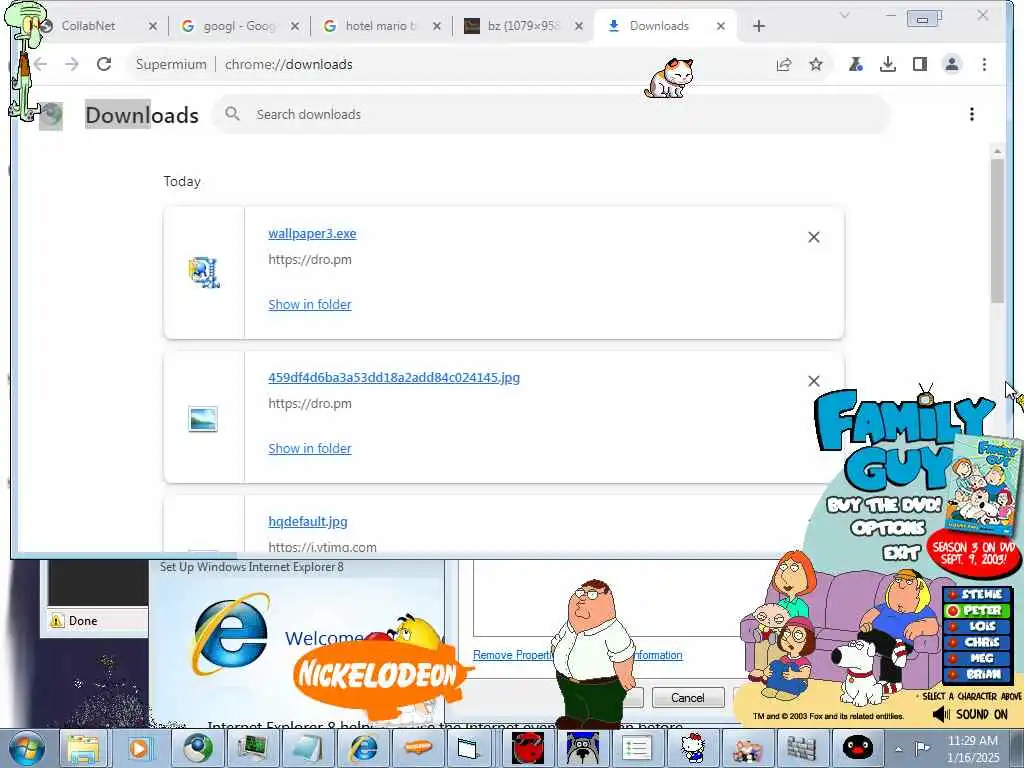Image resolution: width=1024 pixels, height=768 pixels.
Task: Select Brian in Family Guy character list
Action: click(976, 674)
